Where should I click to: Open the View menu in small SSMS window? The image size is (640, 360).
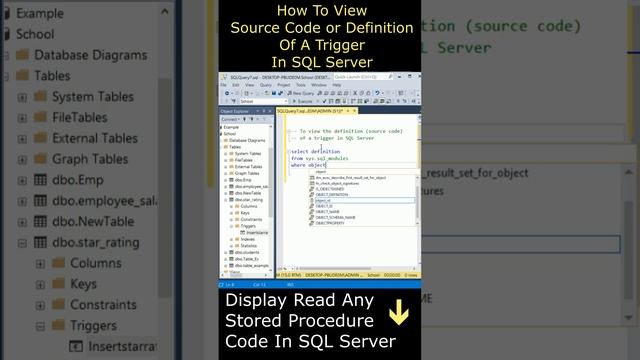[x=249, y=85]
